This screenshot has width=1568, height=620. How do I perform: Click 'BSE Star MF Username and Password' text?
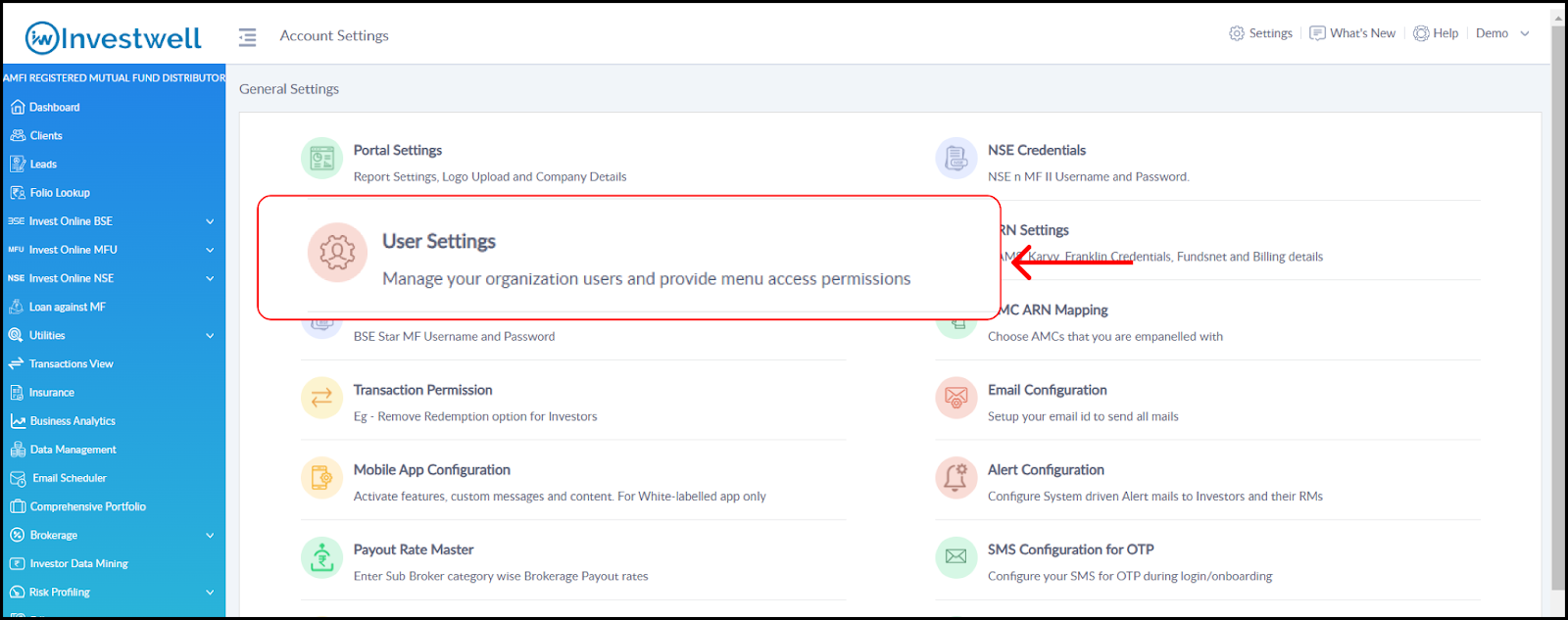(454, 336)
